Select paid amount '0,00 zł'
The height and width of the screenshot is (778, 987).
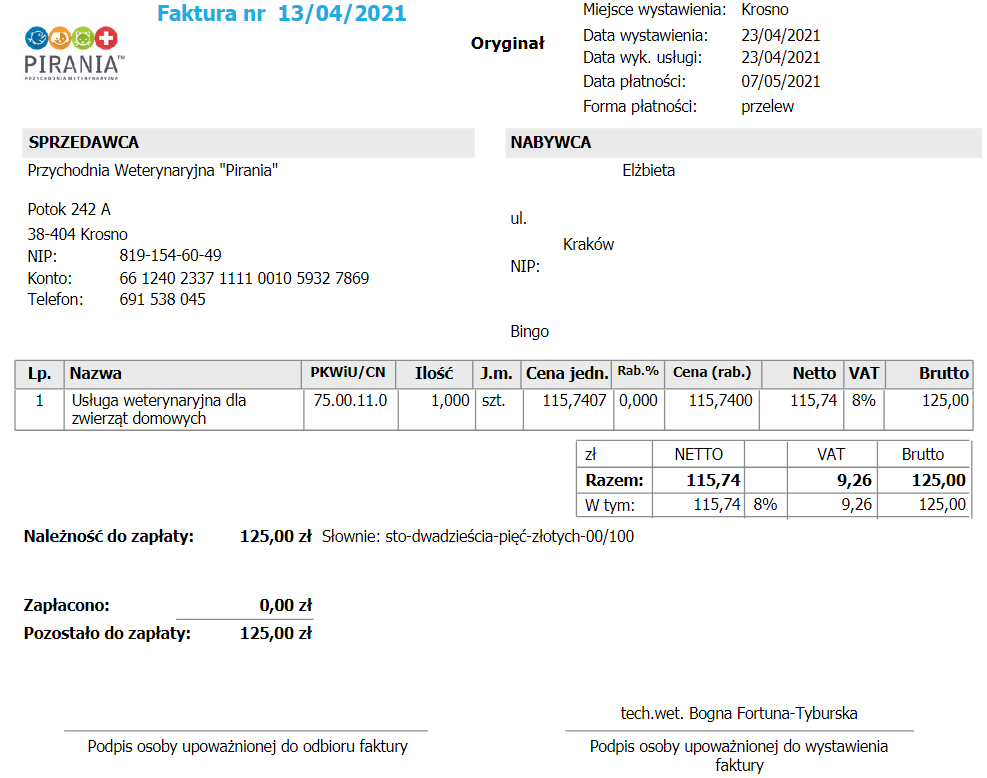pyautogui.click(x=286, y=606)
